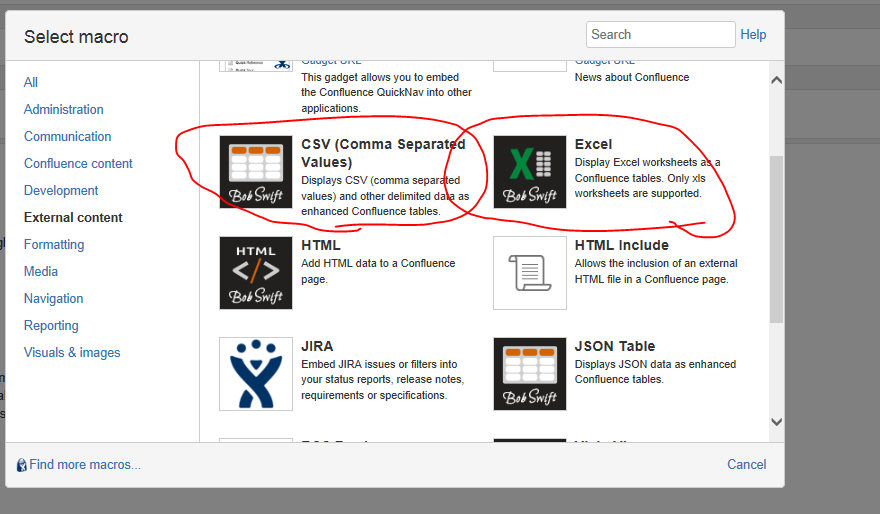Click the JSON Table macro title
Viewport: 880px width, 514px height.
coord(615,346)
